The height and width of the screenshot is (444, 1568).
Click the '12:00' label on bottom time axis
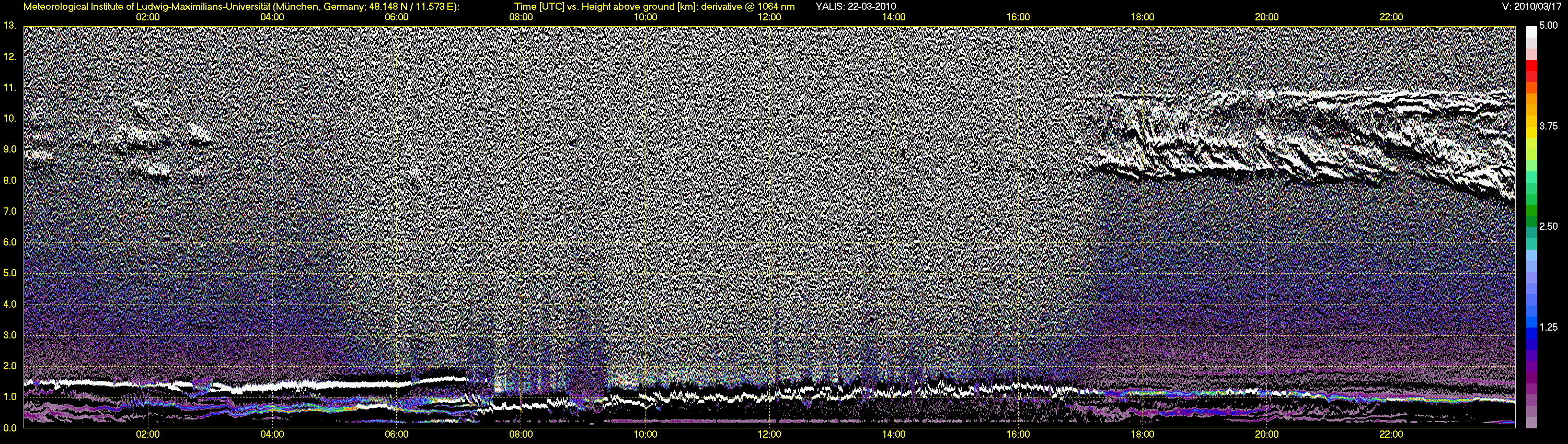point(769,435)
